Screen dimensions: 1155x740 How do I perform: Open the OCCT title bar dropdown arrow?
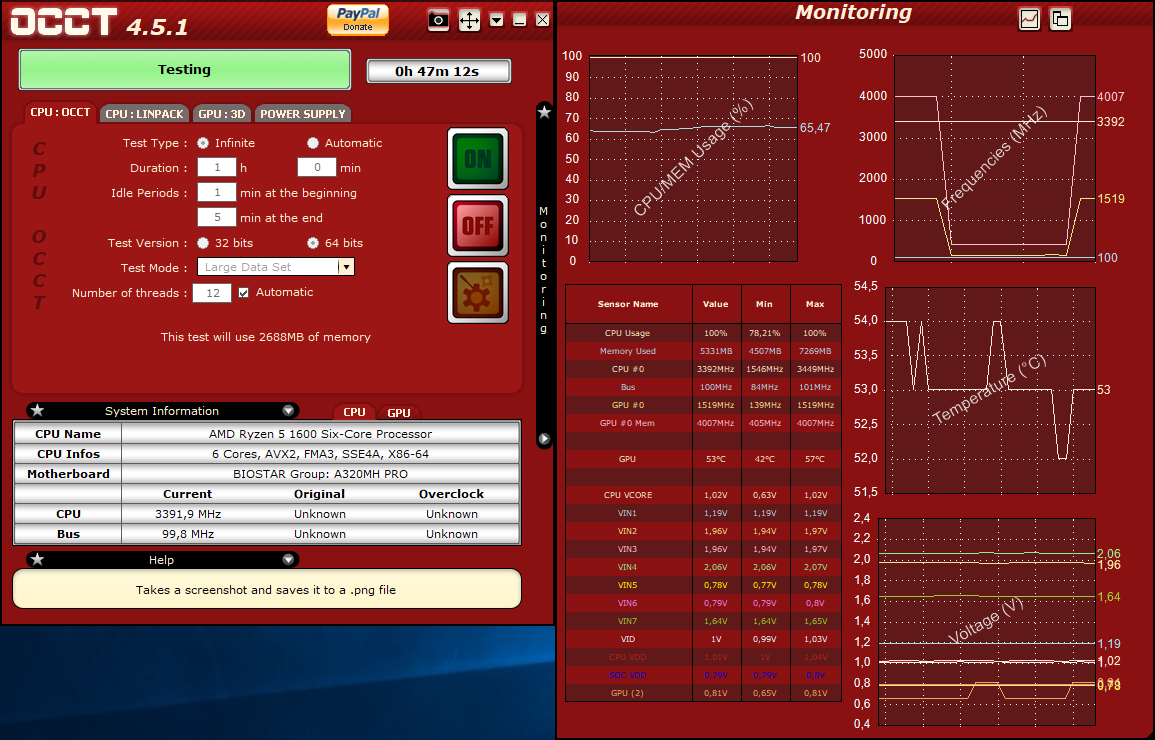(x=496, y=20)
